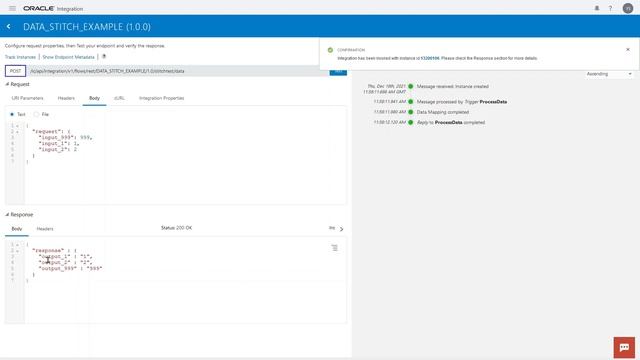
Task: Select the File radio button
Action: 36,114
